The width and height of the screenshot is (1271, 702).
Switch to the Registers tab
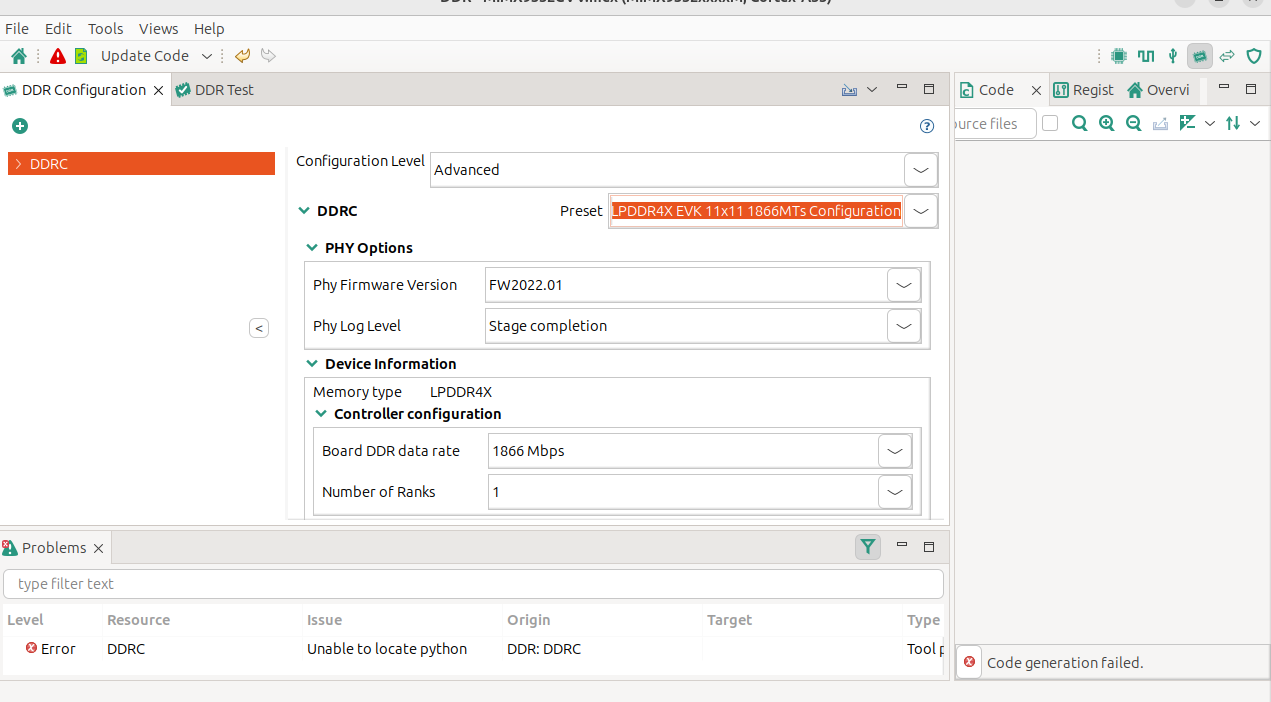click(x=1083, y=90)
